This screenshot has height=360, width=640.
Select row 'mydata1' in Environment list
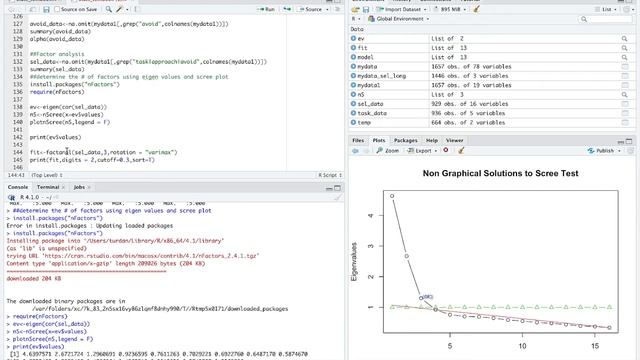pyautogui.click(x=491, y=85)
